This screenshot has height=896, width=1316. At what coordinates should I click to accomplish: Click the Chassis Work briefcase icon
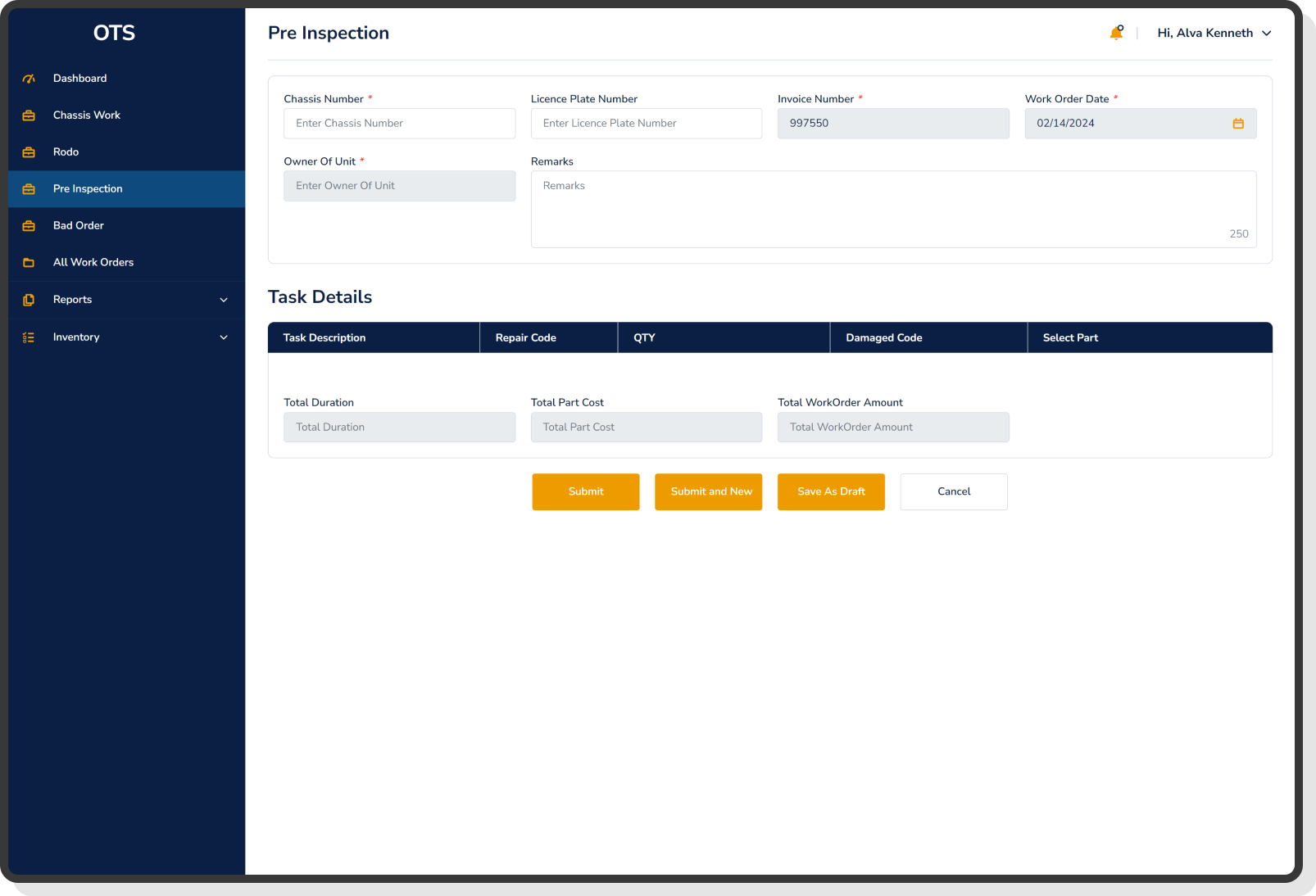(x=29, y=115)
